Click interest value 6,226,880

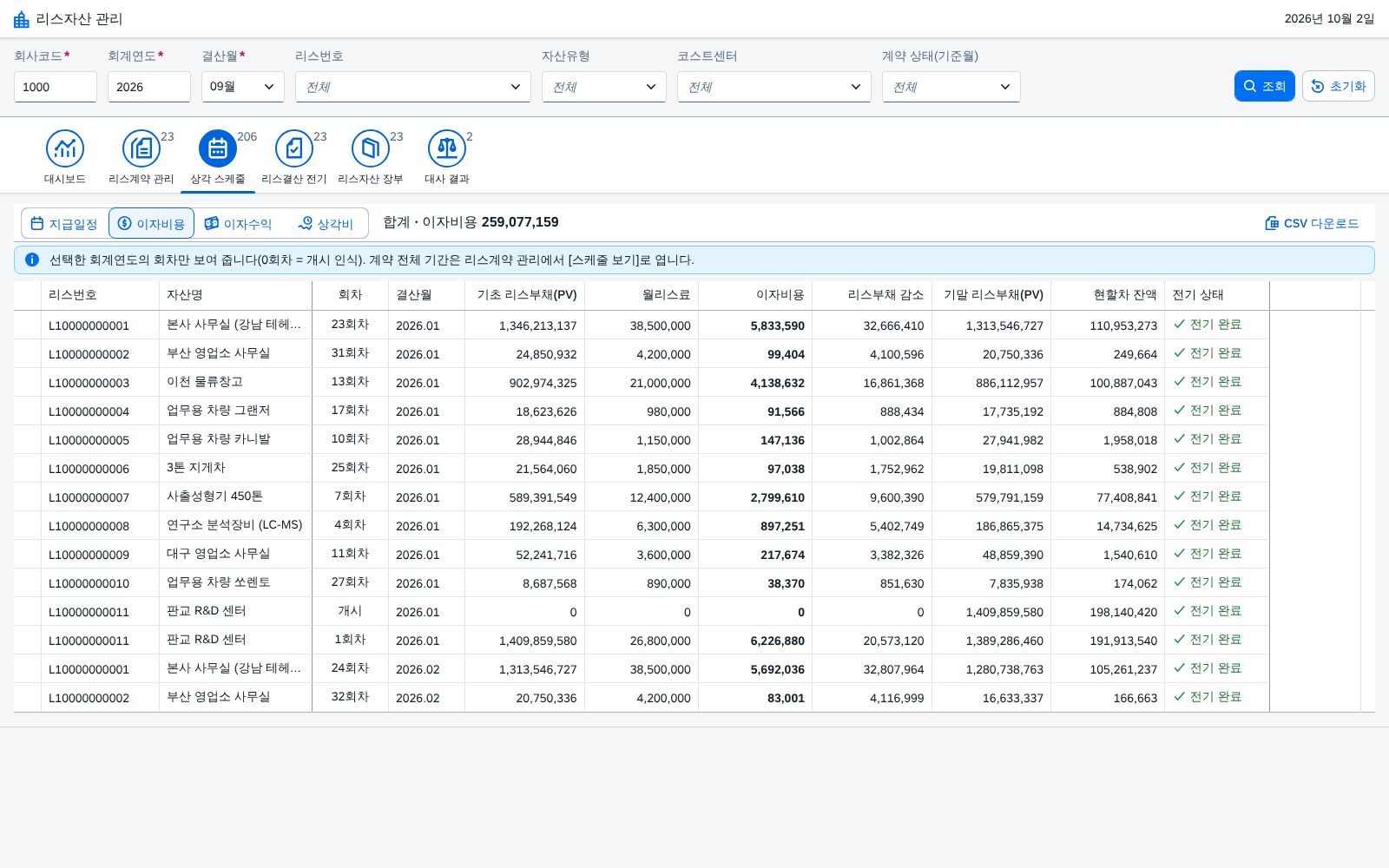(x=778, y=641)
